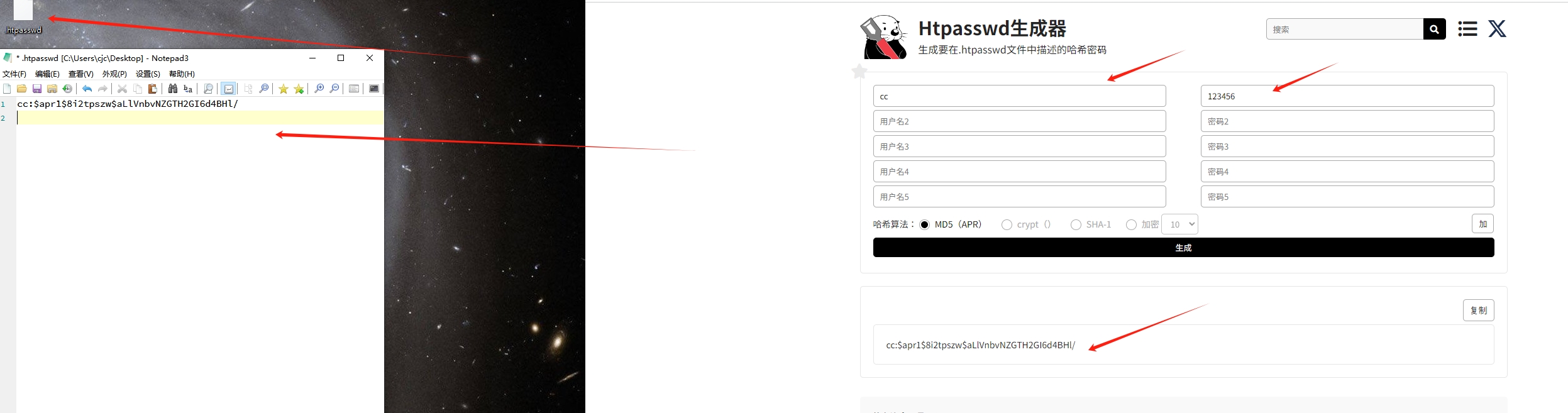
Task: Click the first password field containing 123456
Action: click(x=1347, y=96)
